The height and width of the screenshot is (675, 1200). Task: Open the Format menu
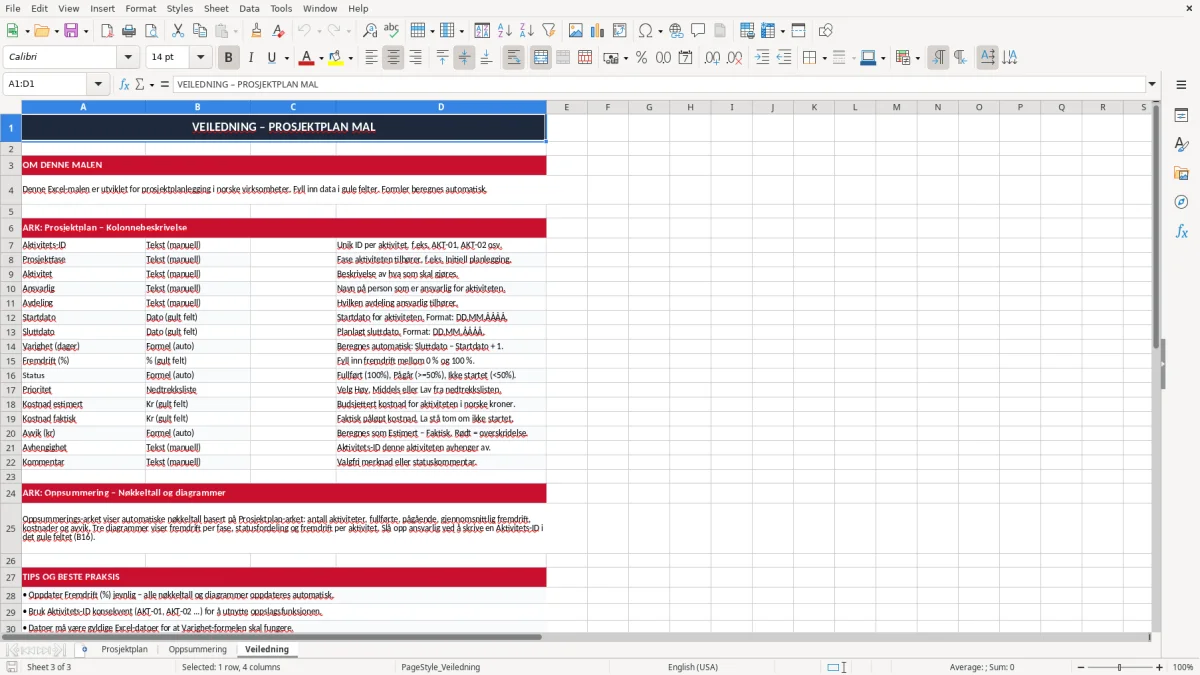(x=141, y=8)
